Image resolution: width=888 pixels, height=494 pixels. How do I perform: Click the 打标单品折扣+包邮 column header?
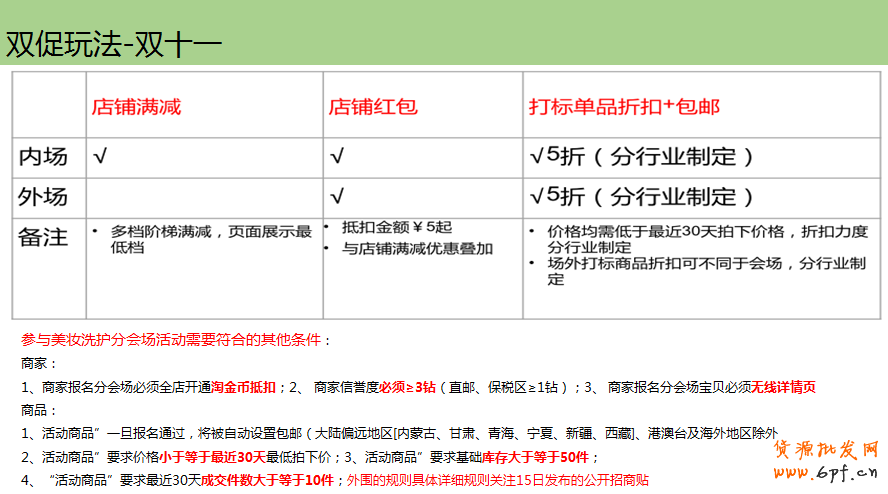(624, 106)
